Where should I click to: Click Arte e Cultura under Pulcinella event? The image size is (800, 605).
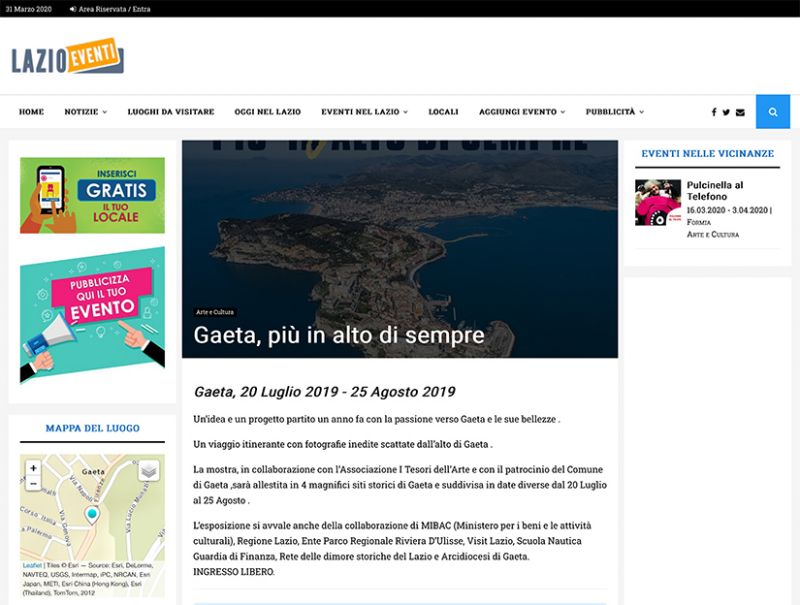click(713, 235)
